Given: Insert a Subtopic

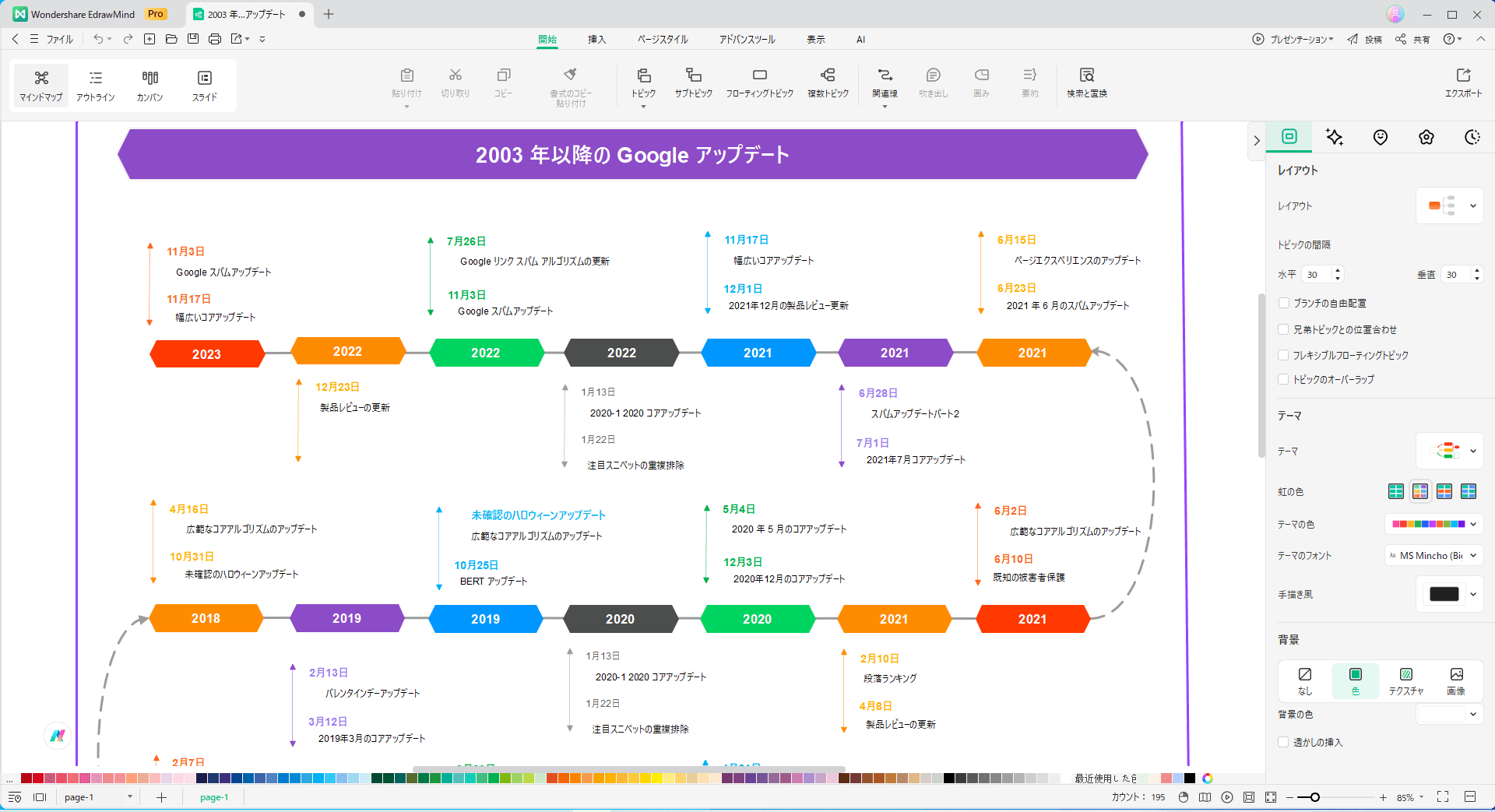Looking at the screenshot, I should (x=693, y=83).
